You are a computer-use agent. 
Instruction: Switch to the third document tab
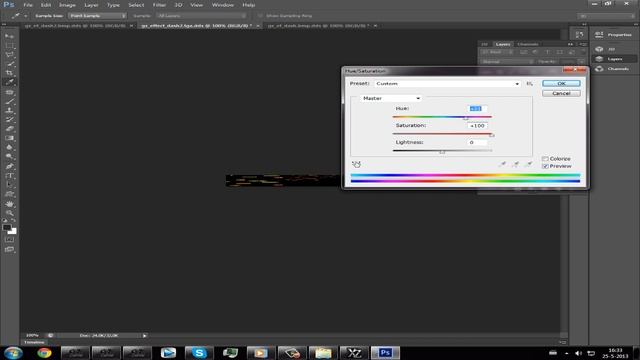pos(318,25)
